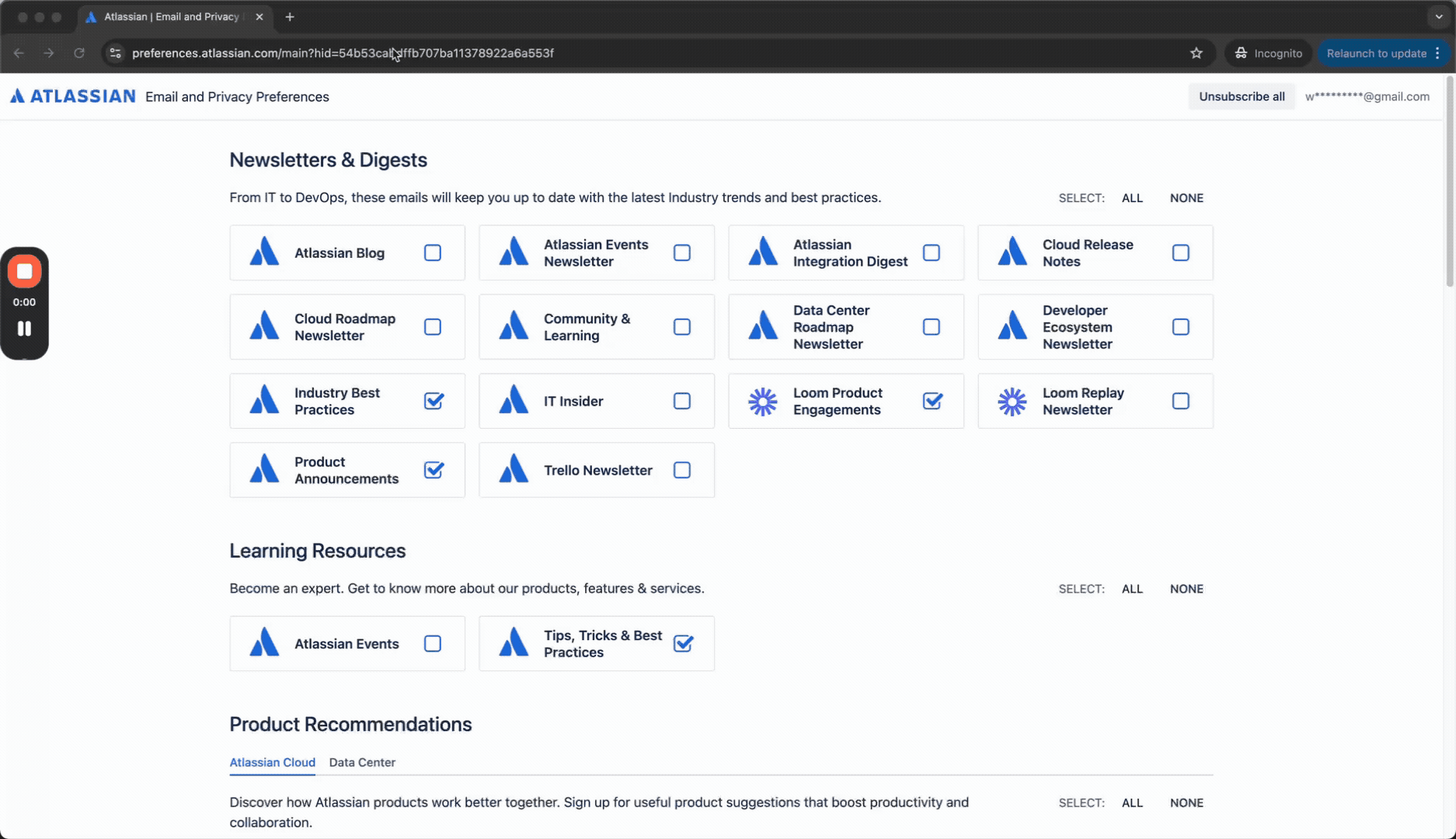The height and width of the screenshot is (839, 1456).
Task: Click the Trello Newsletter card icon
Action: (x=514, y=469)
